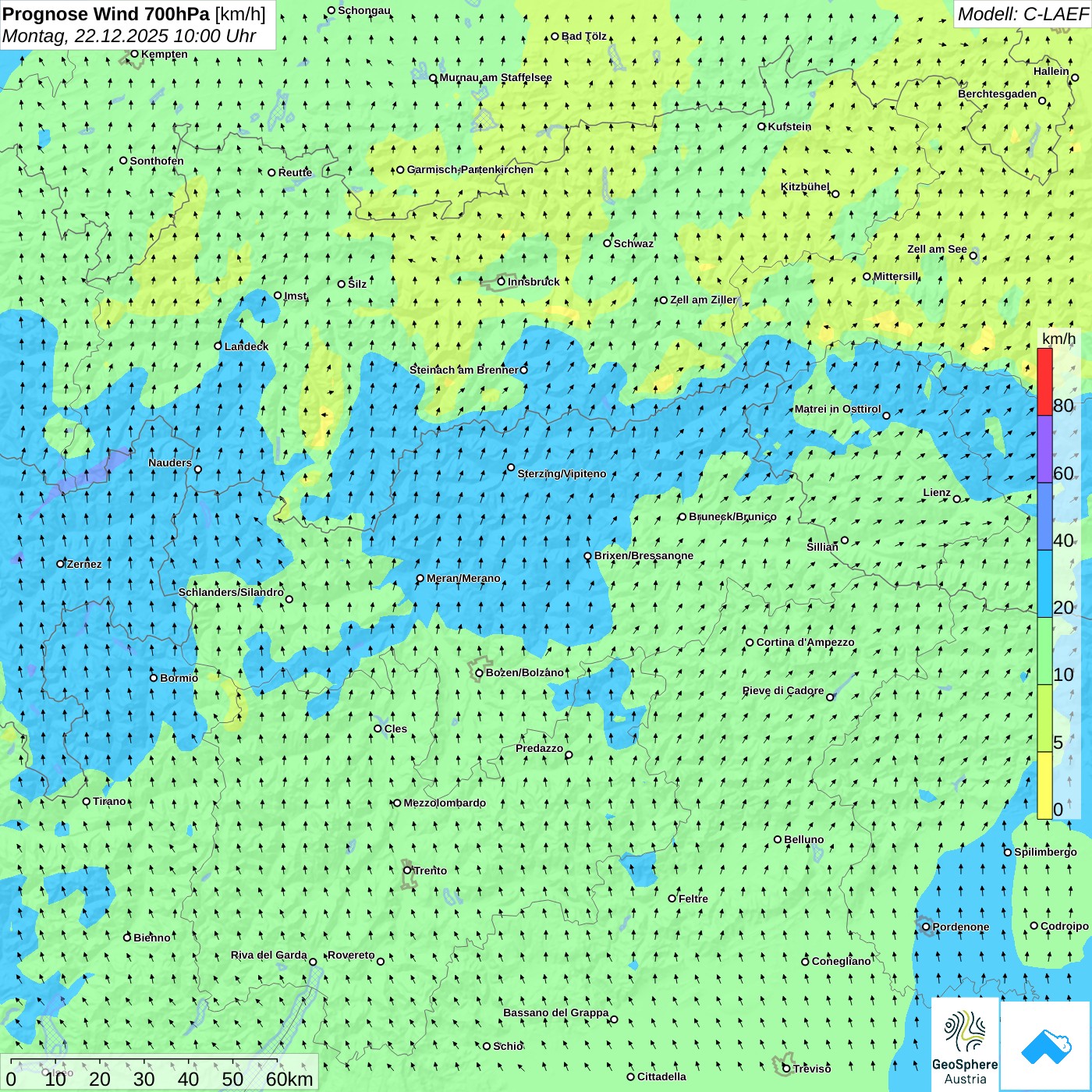Click the Hallein location marker circle

pyautogui.click(x=1075, y=78)
